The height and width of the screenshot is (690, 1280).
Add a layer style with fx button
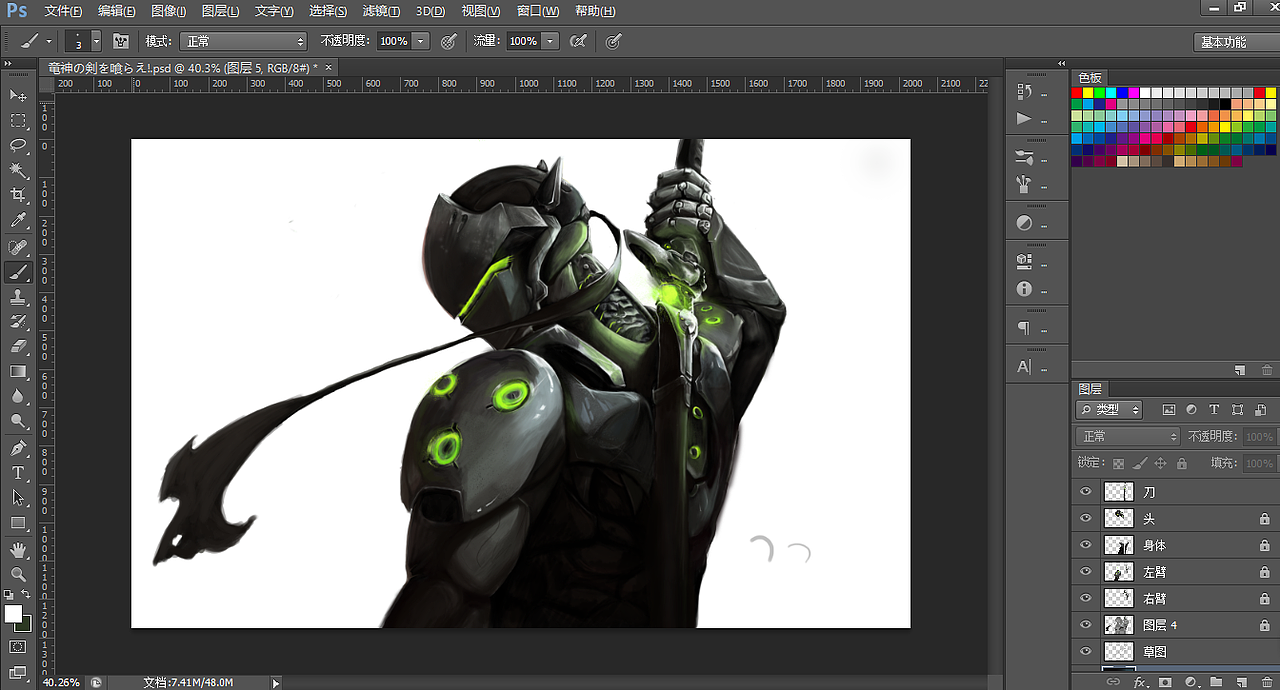click(1140, 682)
